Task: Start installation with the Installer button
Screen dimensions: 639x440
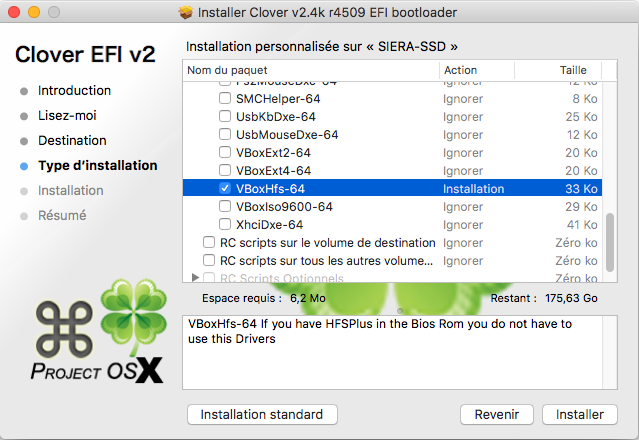Action: click(580, 414)
